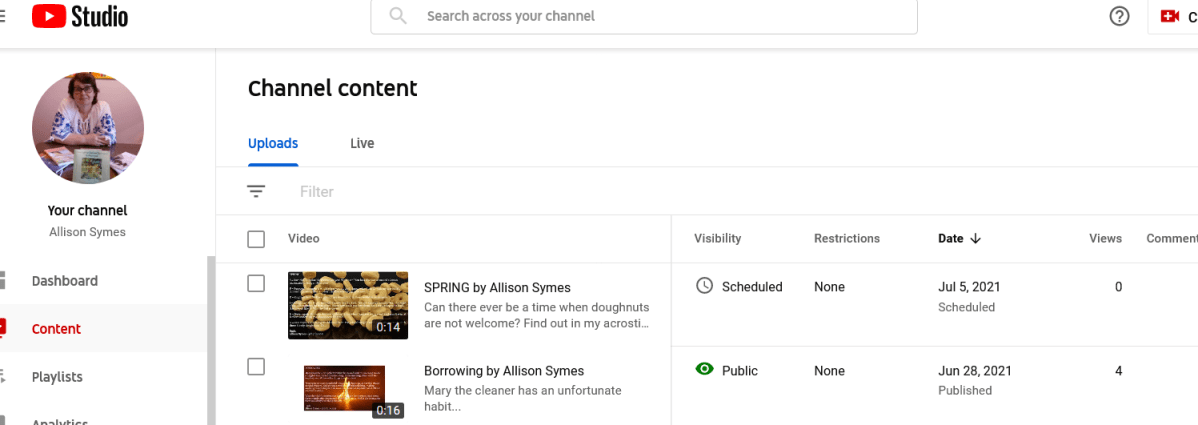The width and height of the screenshot is (1198, 425).
Task: Click the search magnifier icon
Action: (x=398, y=16)
